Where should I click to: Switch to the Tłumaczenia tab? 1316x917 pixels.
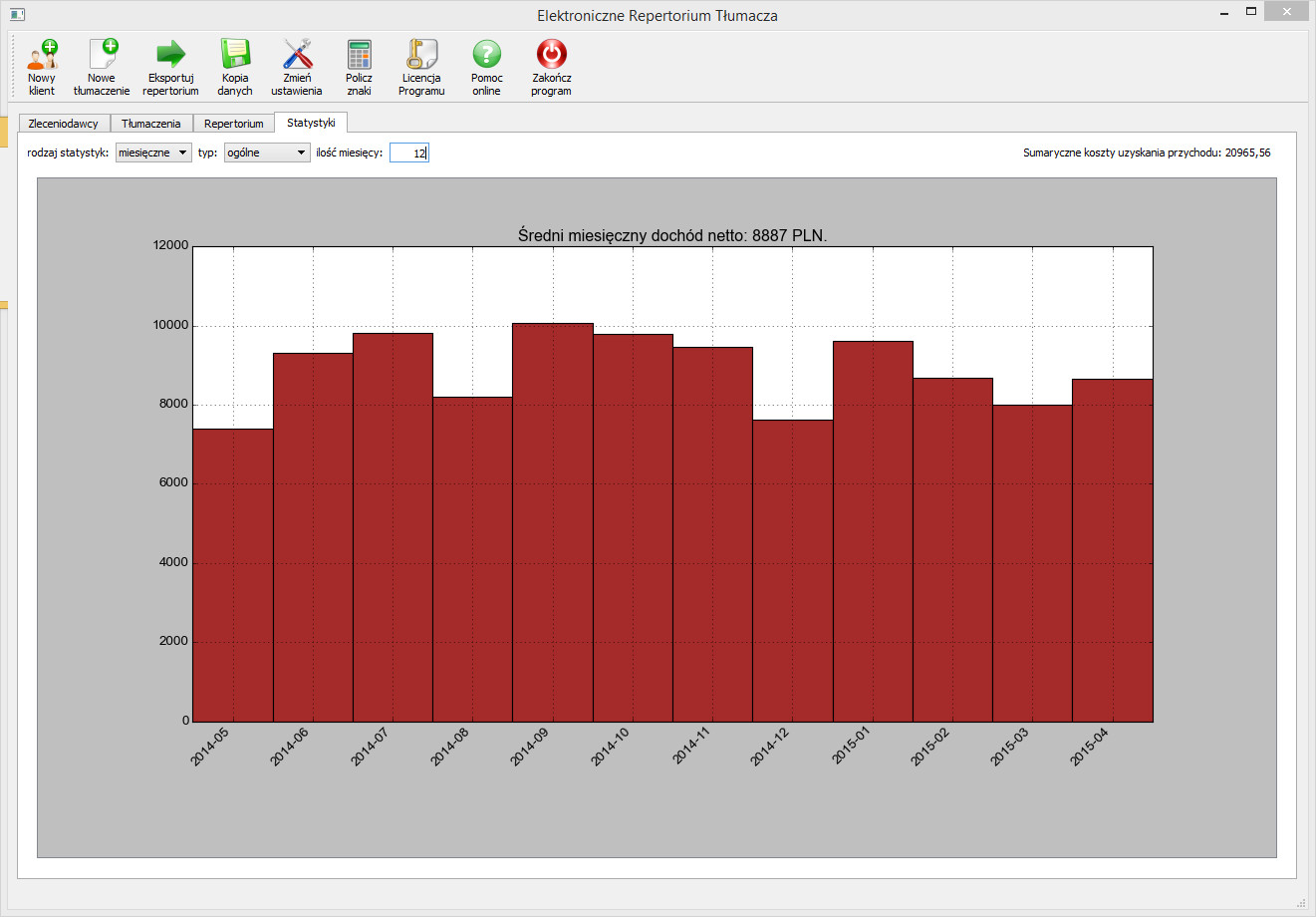tap(151, 124)
